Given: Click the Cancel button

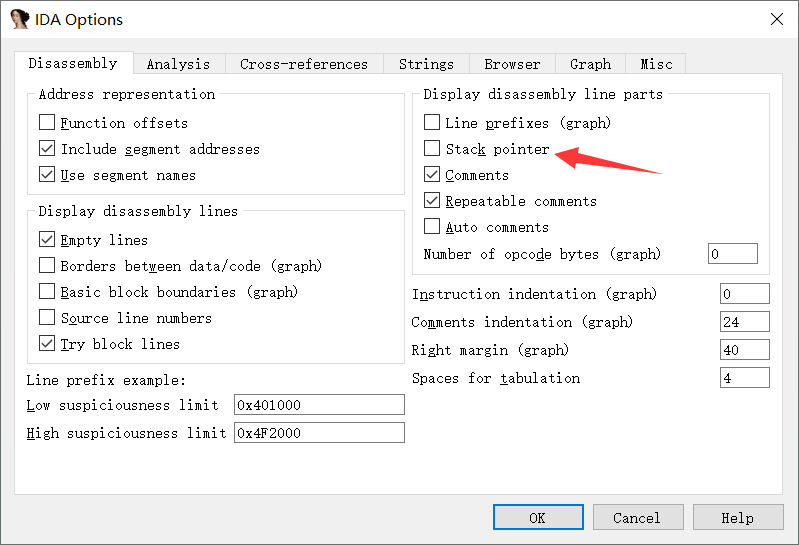Looking at the screenshot, I should pos(637,517).
